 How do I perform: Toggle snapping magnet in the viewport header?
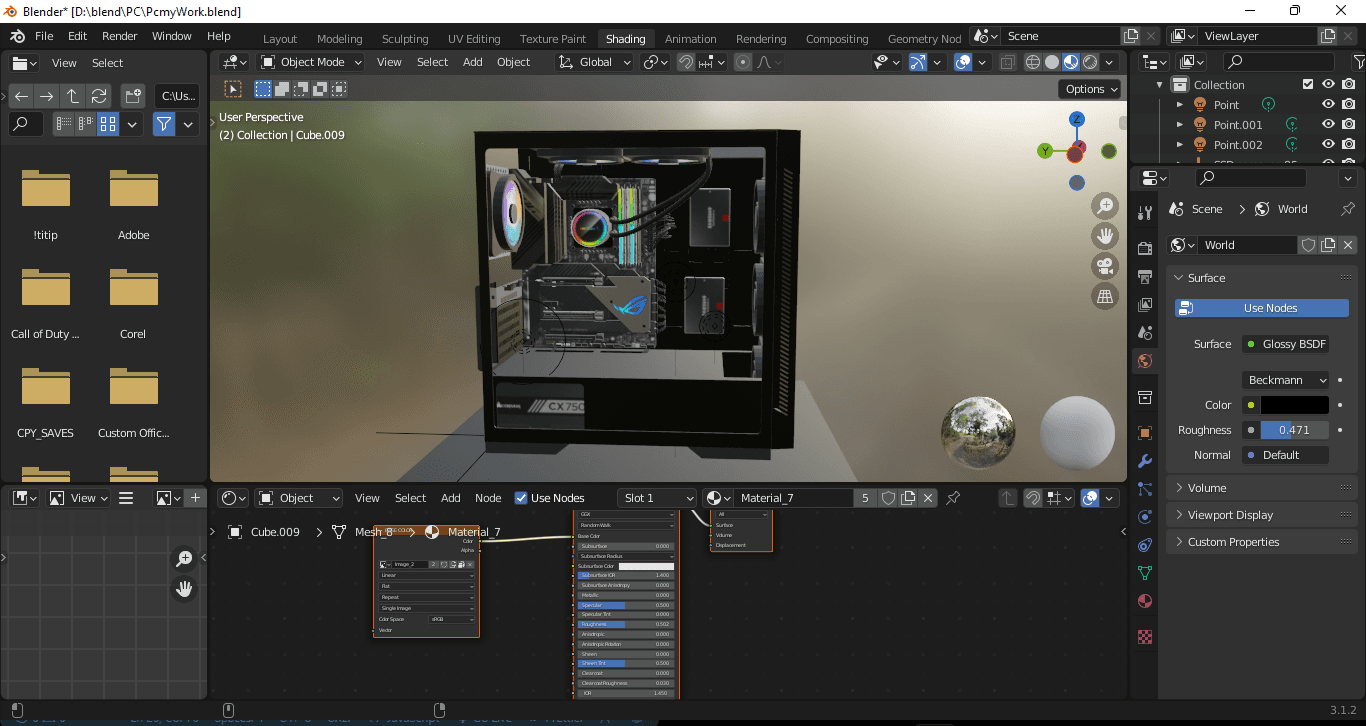coord(686,62)
